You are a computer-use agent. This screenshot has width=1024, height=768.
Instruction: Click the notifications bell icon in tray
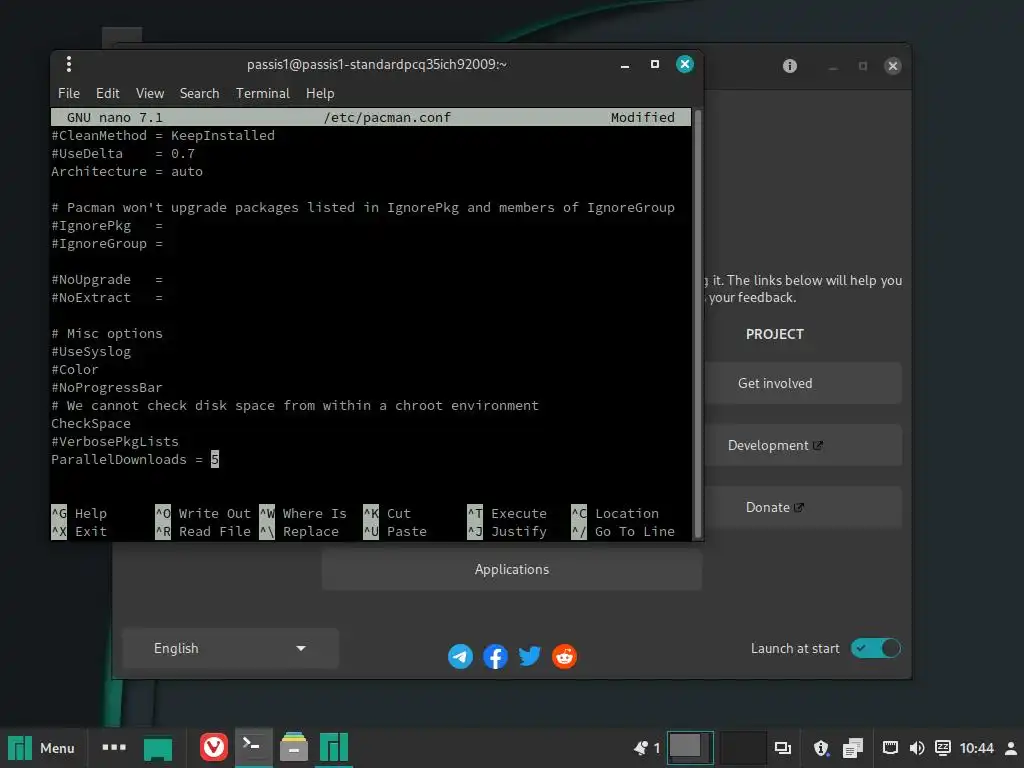click(x=641, y=748)
